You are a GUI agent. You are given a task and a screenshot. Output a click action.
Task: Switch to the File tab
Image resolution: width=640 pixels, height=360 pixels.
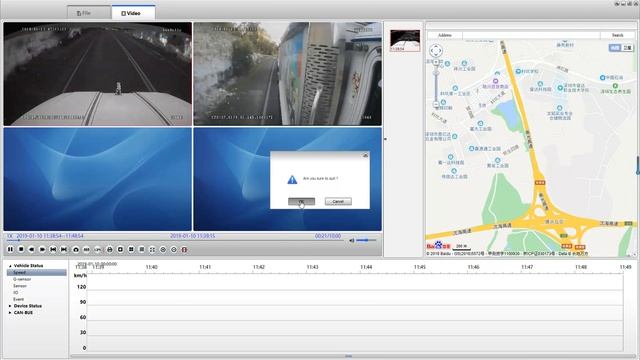click(x=89, y=13)
